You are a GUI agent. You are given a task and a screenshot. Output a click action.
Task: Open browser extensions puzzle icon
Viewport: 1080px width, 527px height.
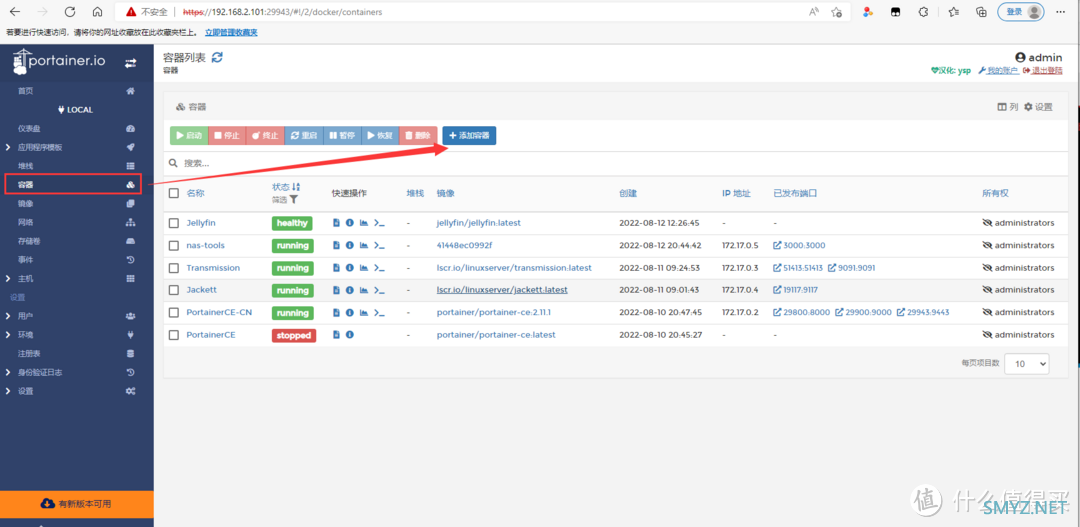pos(924,12)
